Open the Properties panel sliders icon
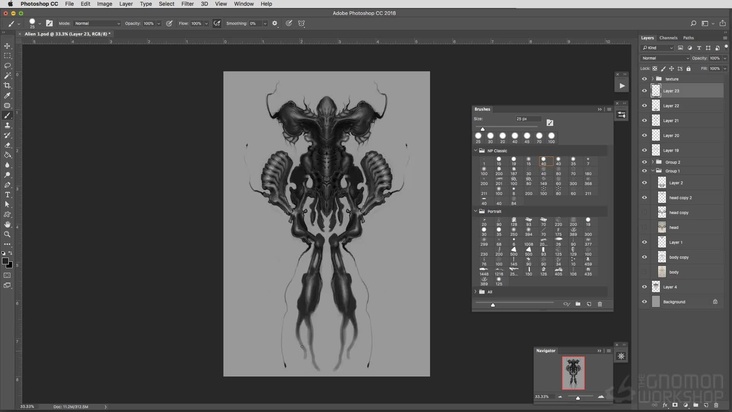732x412 pixels. click(x=621, y=114)
